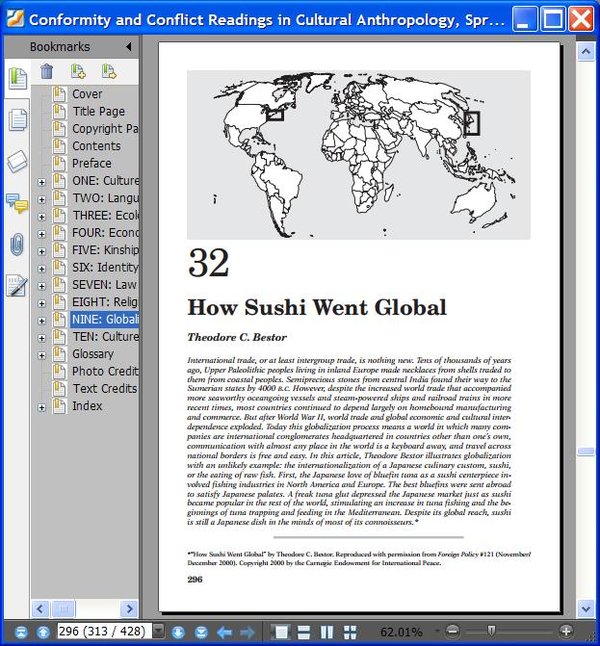
Task: Click the page number input field
Action: [x=105, y=631]
